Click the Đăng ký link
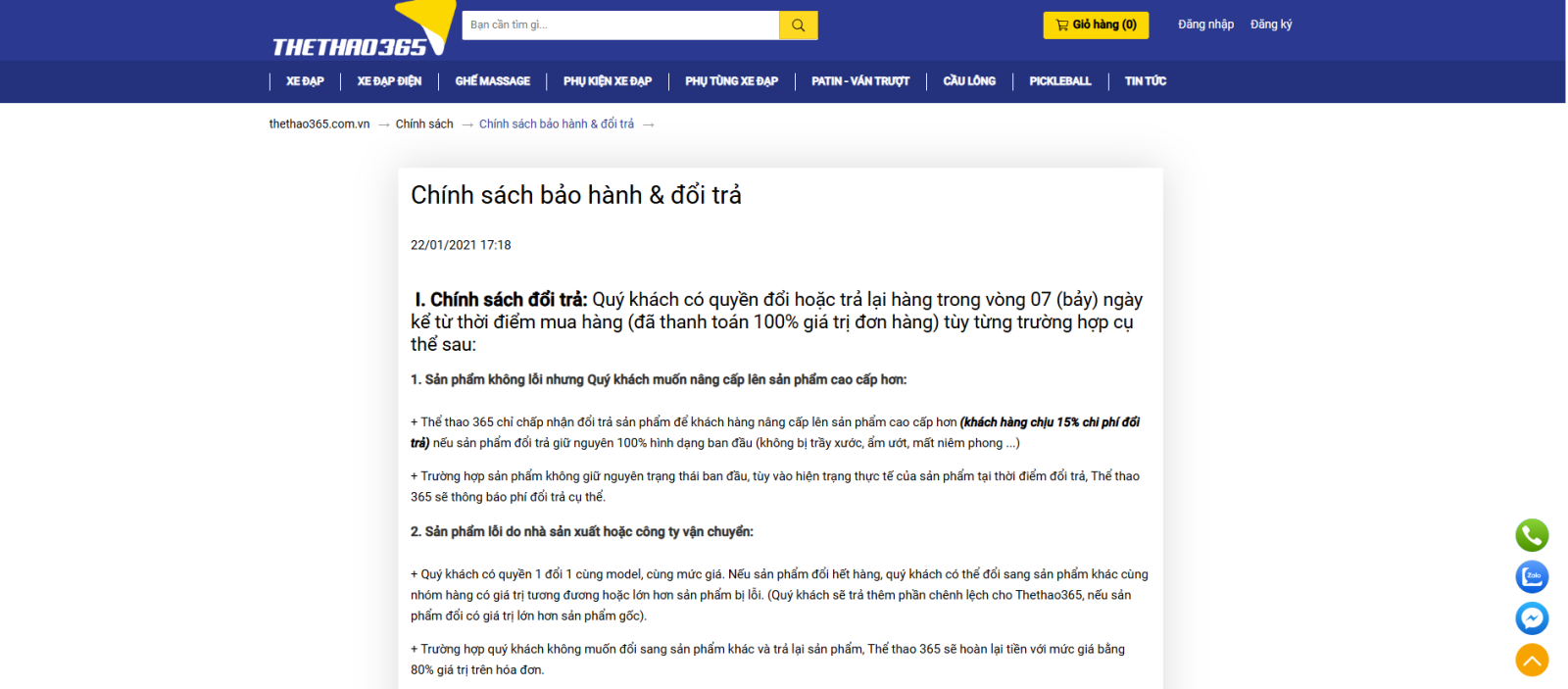Screen dimensions: 1568x689 coord(1271,25)
